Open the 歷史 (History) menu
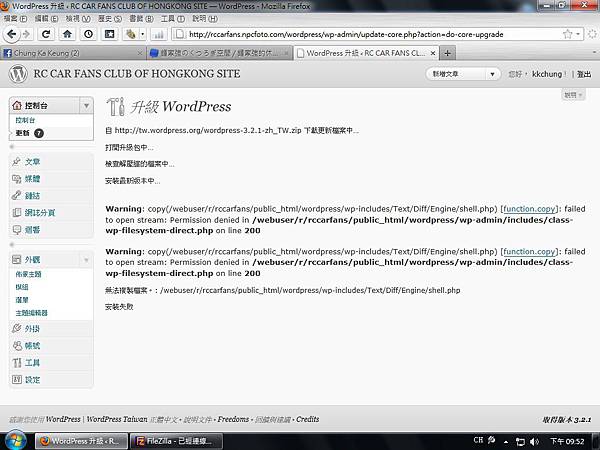The image size is (600, 450). 109,18
